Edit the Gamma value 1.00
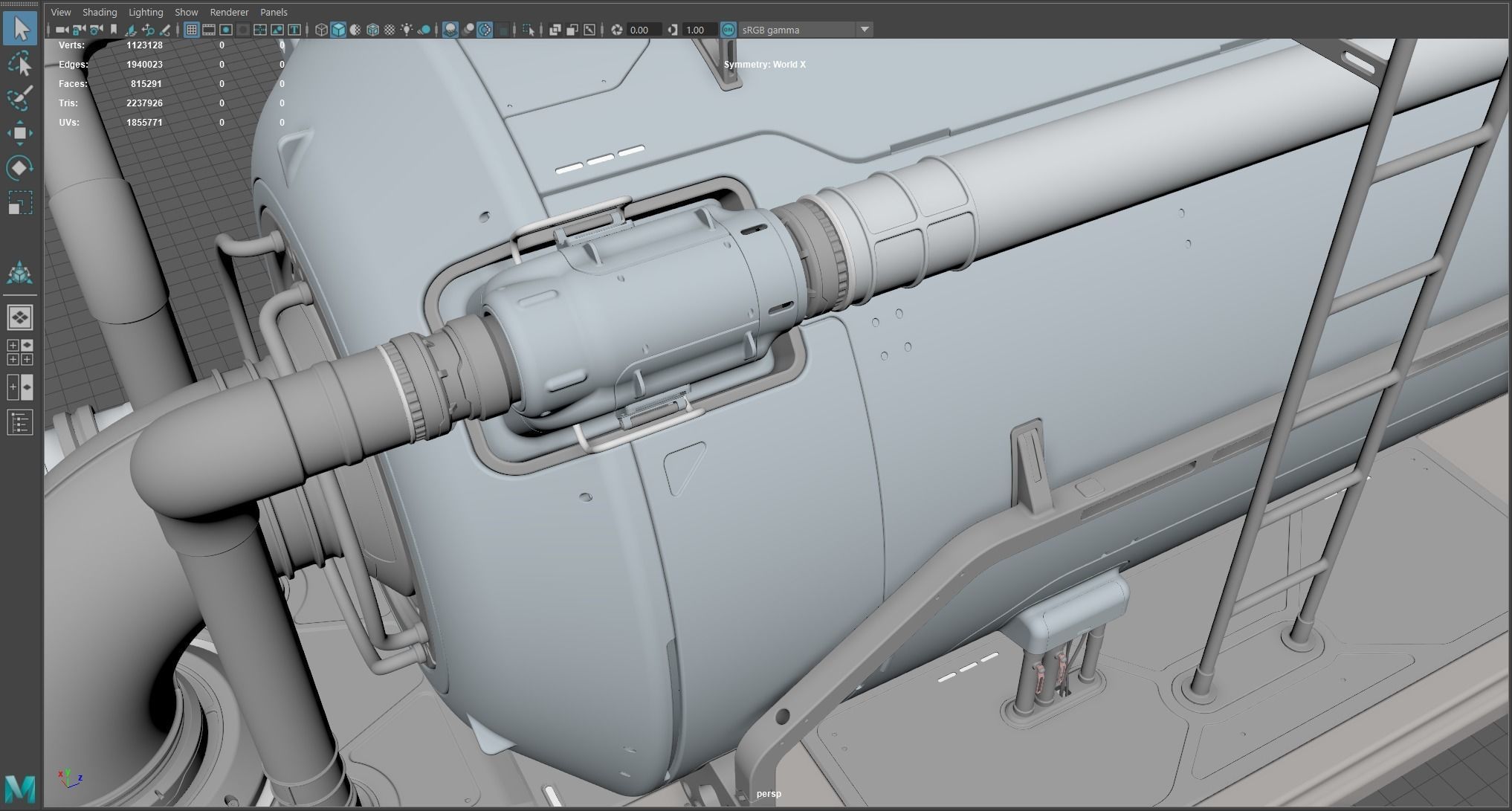The image size is (1512, 811). 700,30
